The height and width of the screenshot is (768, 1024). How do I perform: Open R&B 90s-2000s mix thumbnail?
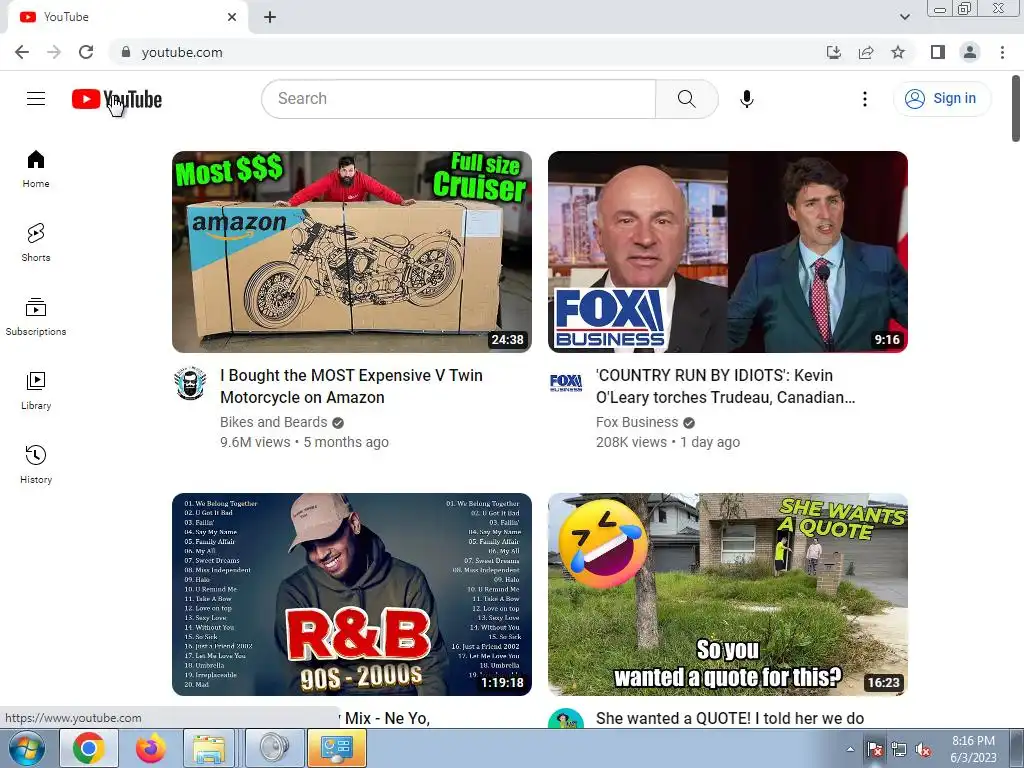click(x=352, y=594)
